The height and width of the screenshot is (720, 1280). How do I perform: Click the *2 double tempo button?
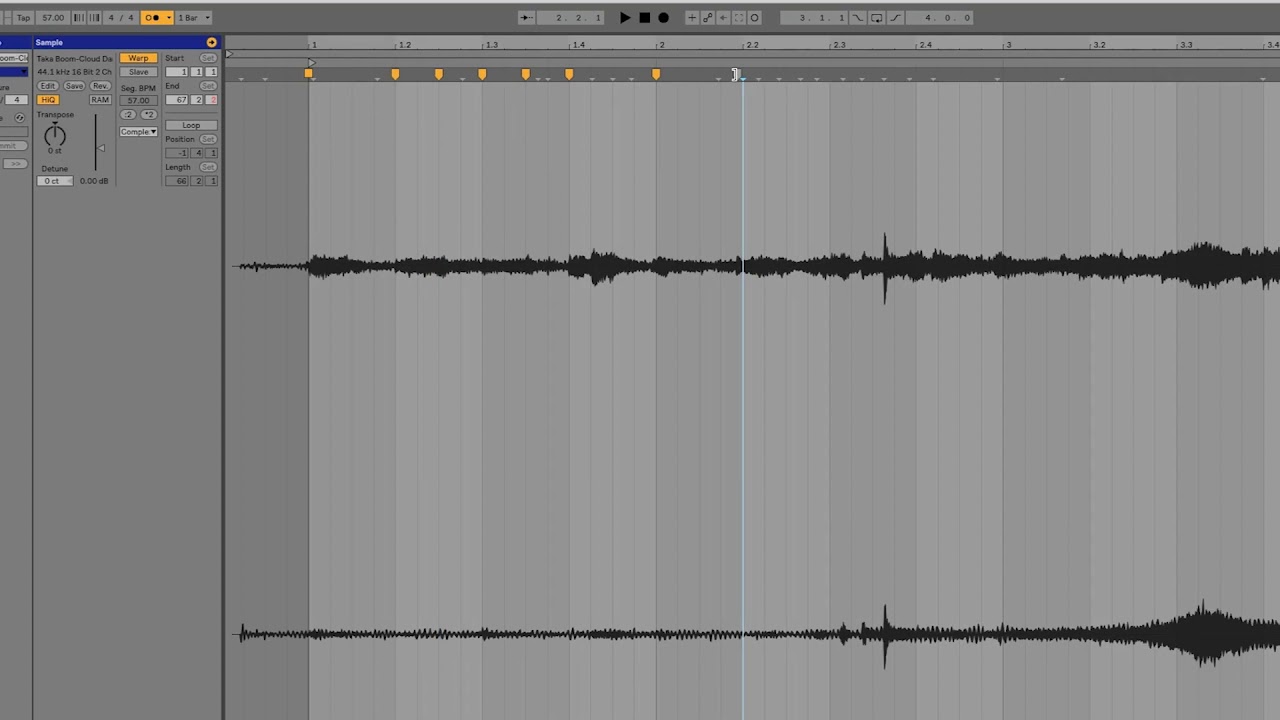[148, 115]
